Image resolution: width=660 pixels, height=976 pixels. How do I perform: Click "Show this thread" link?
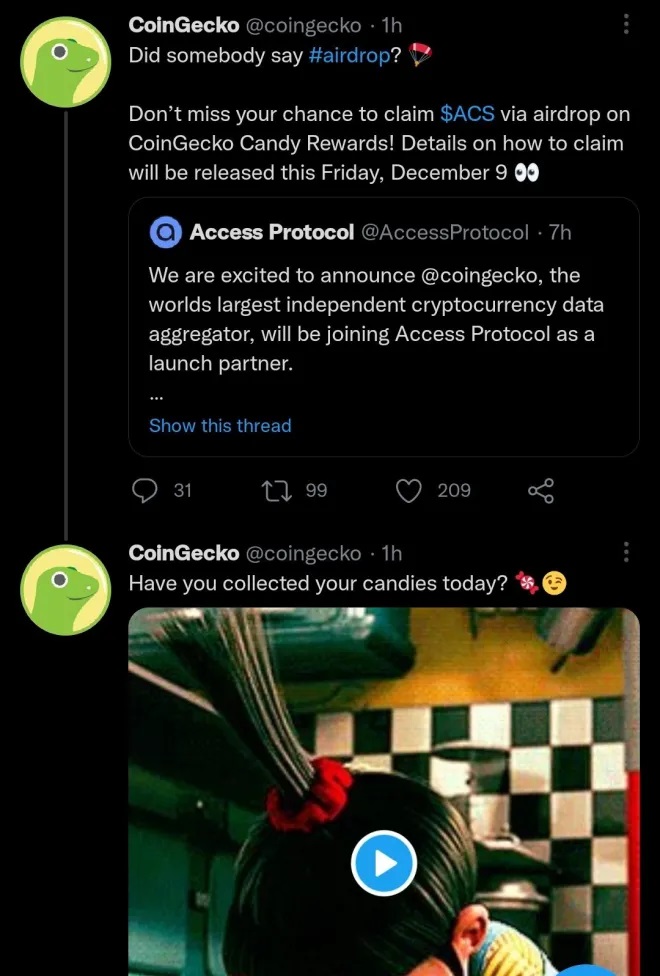point(220,425)
